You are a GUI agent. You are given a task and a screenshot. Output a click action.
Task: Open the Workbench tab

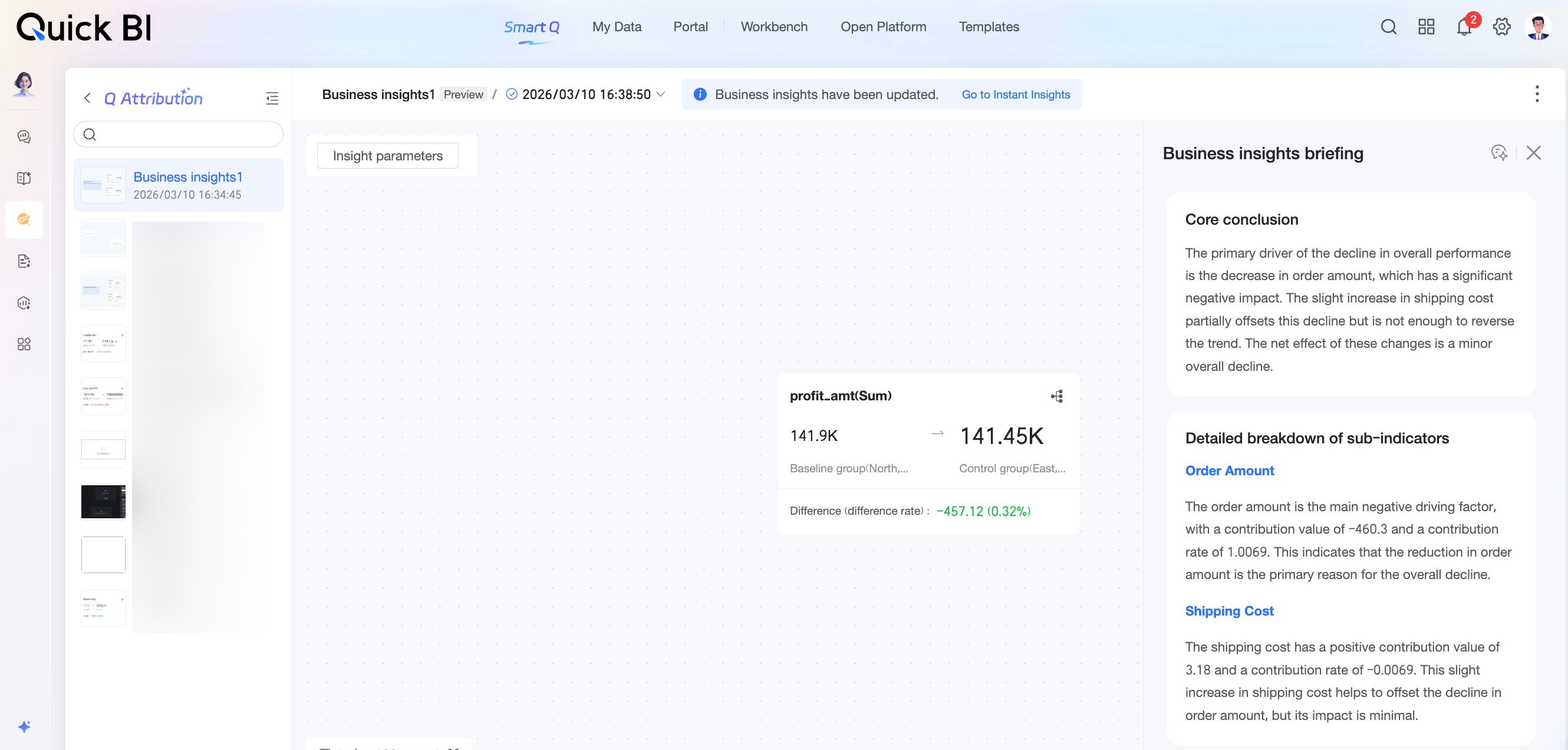pyautogui.click(x=773, y=27)
